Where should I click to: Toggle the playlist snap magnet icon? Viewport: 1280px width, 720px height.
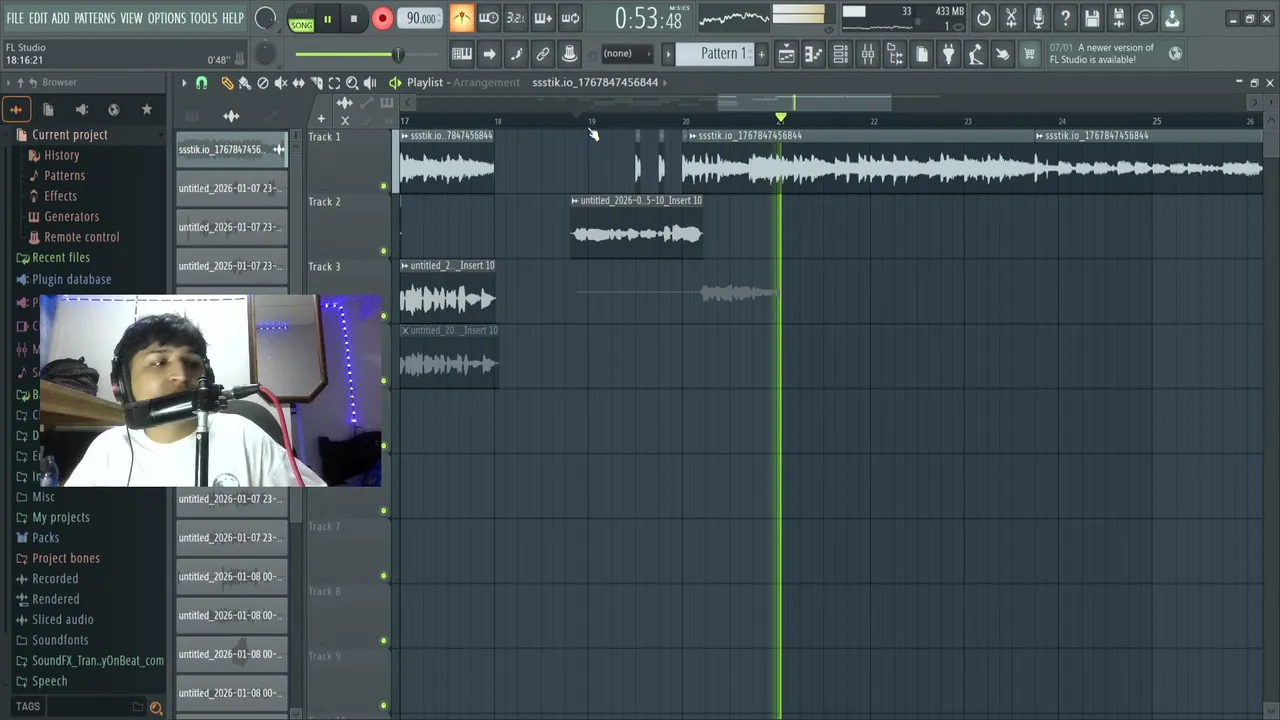pos(201,83)
